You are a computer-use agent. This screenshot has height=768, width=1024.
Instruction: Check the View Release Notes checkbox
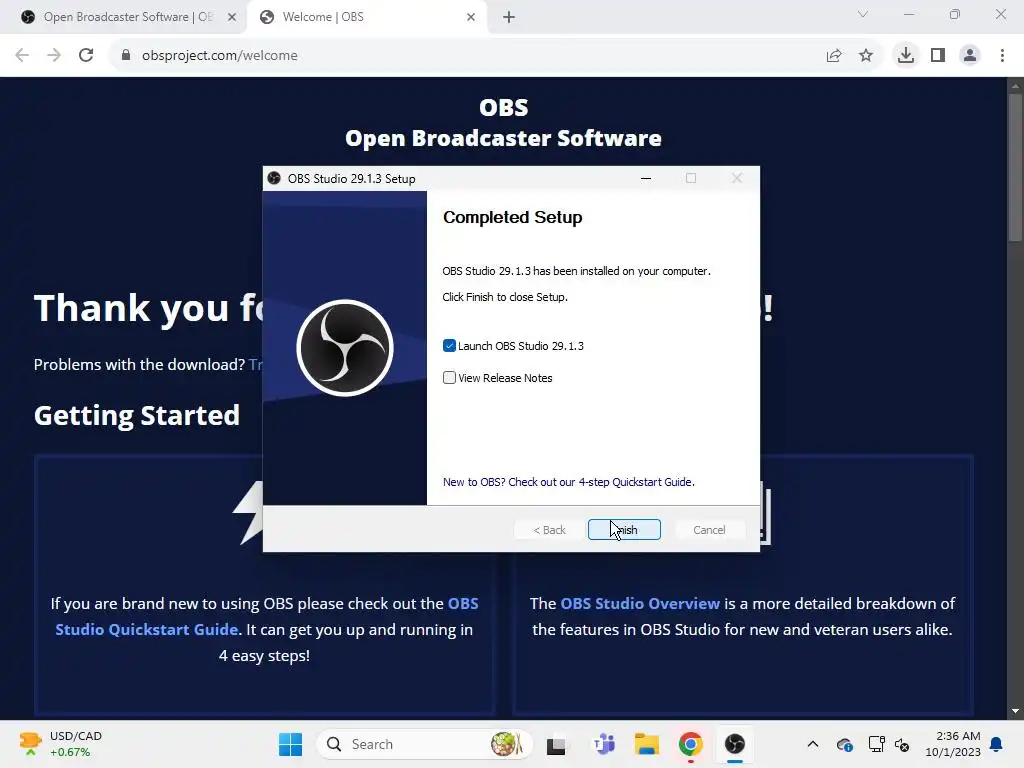click(x=449, y=377)
